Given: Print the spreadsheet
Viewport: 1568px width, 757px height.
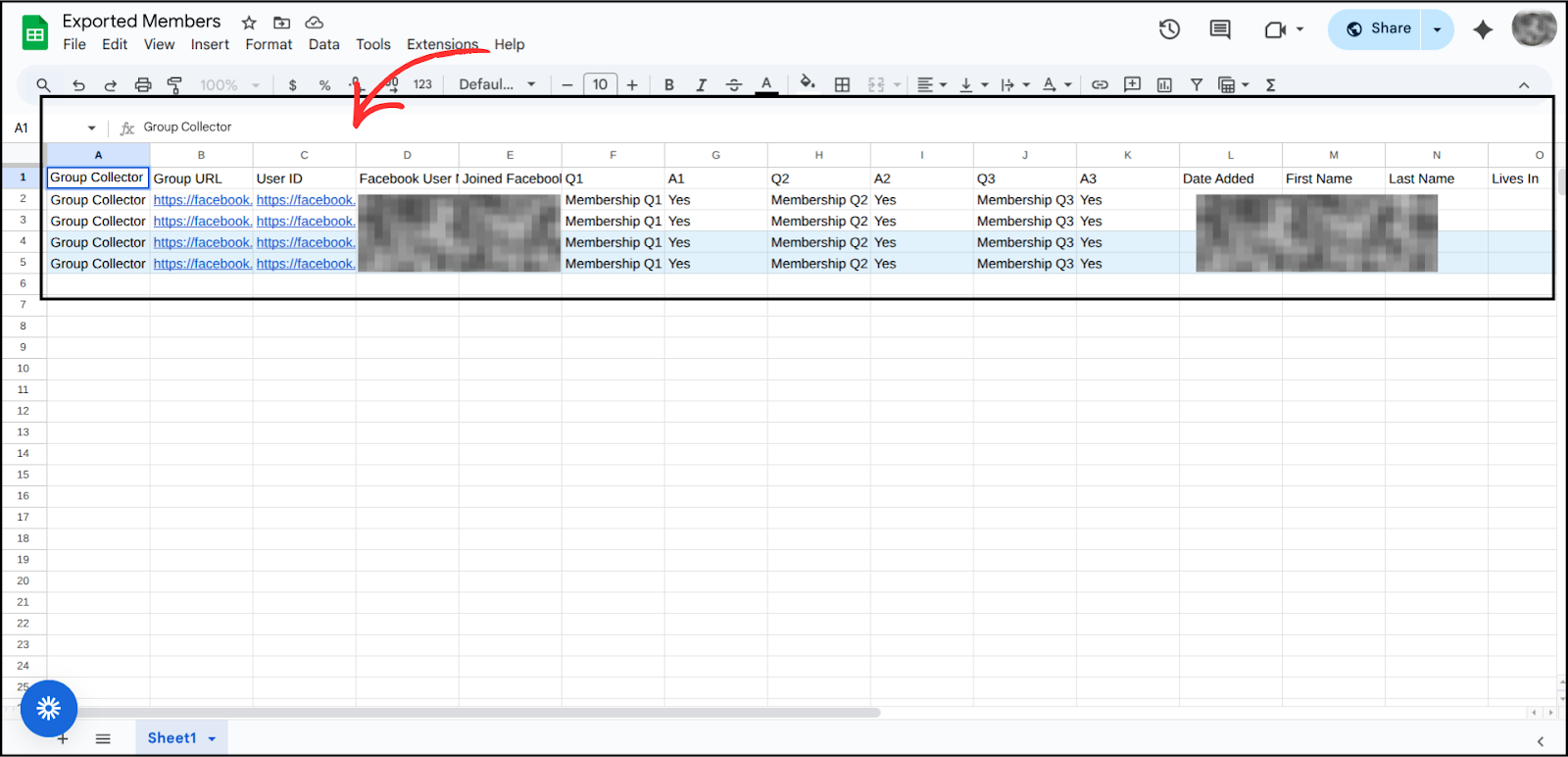Looking at the screenshot, I should (x=143, y=85).
